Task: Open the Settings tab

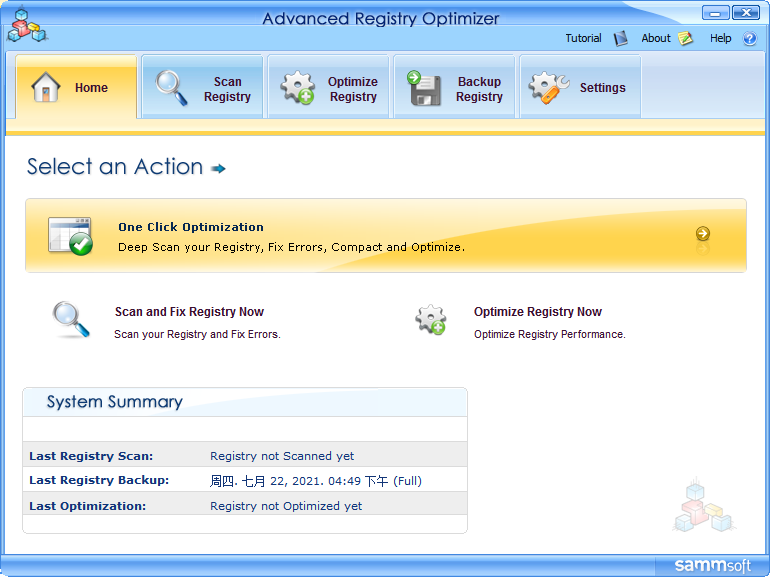Action: (x=580, y=87)
